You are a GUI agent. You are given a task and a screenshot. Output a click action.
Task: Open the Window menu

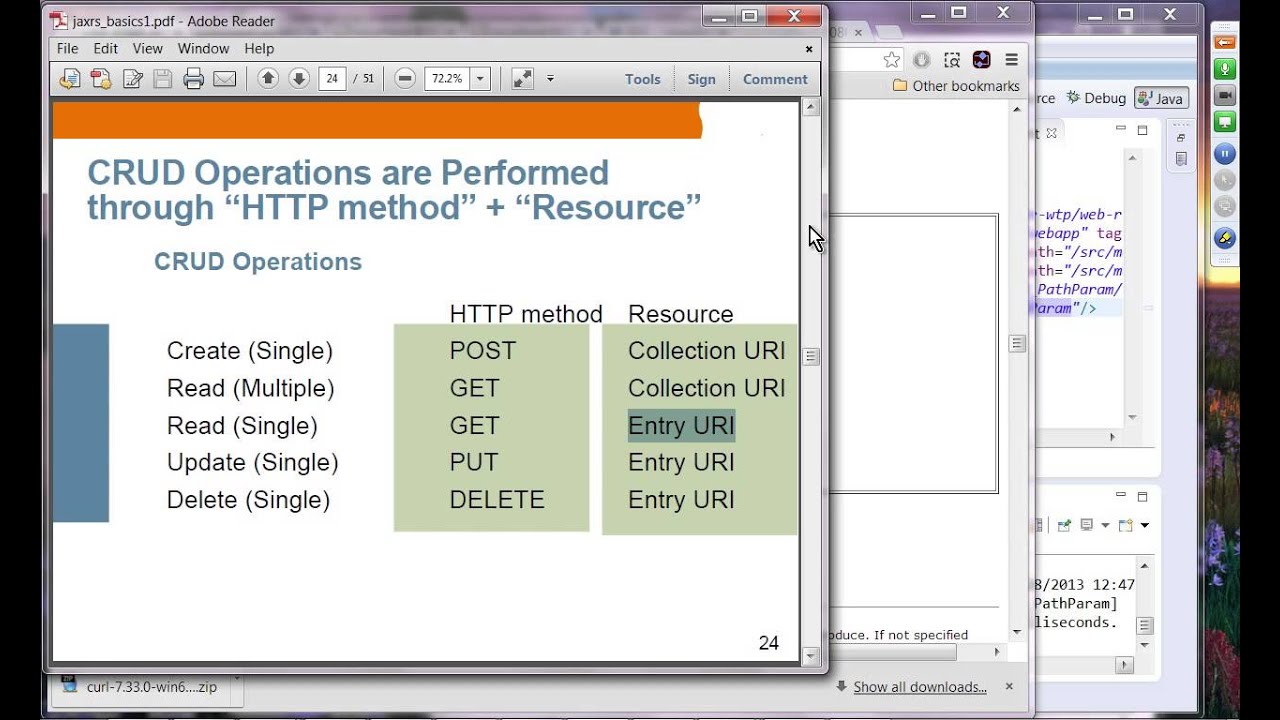(x=203, y=48)
